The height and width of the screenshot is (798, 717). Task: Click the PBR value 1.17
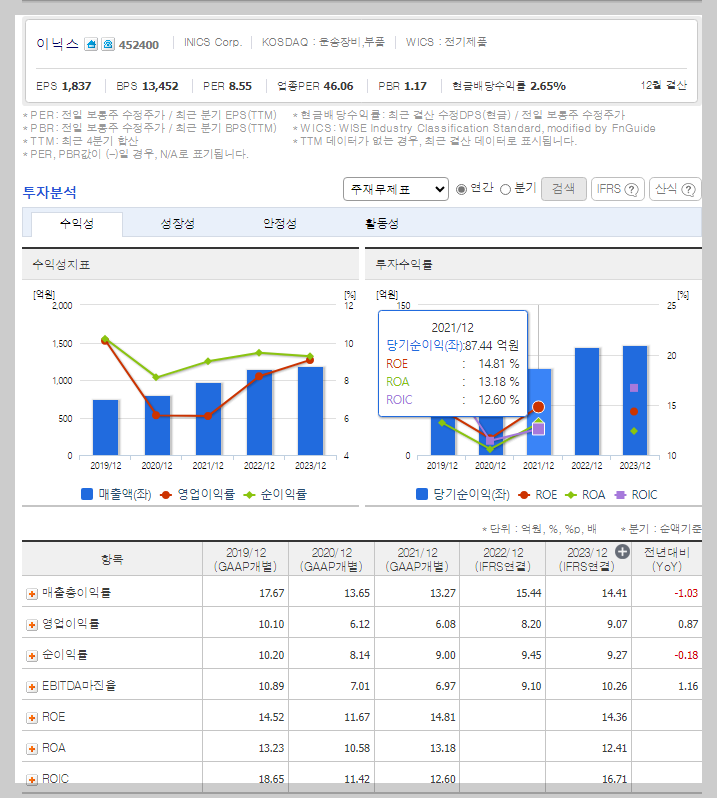click(415, 86)
